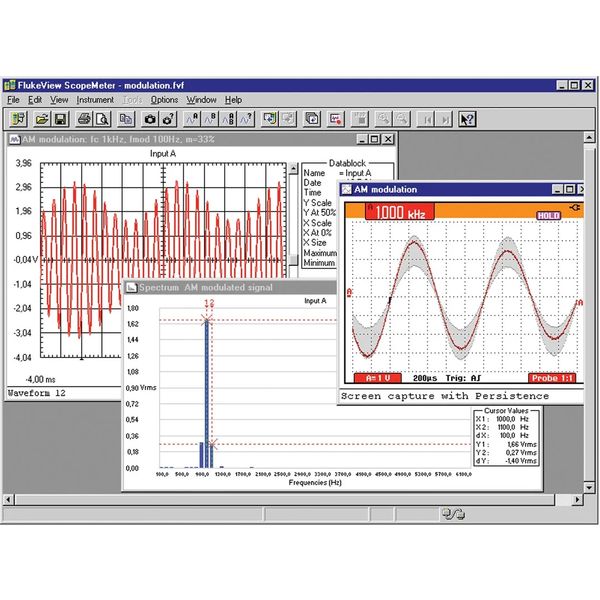Click the AM modulation screen capture title bar
Viewport: 600px width, 600px height.
440,189
